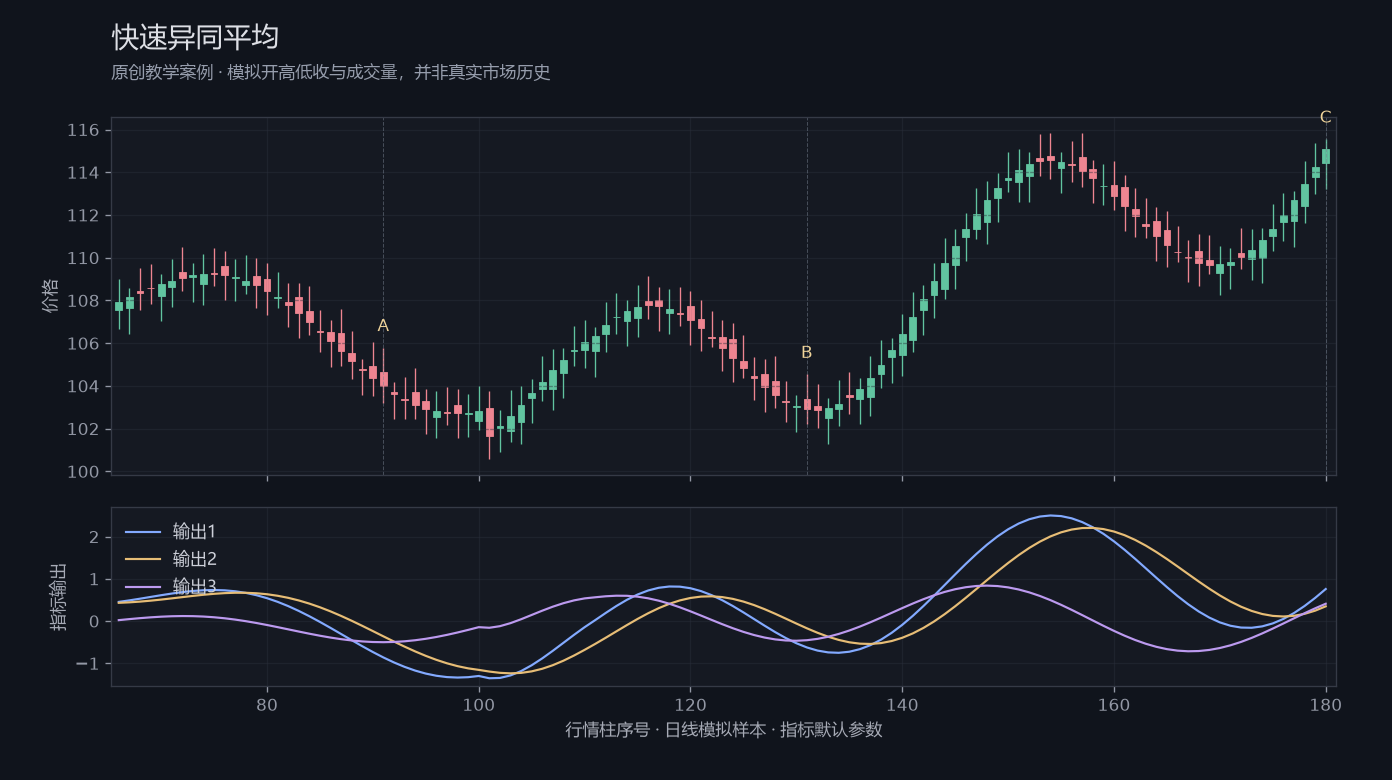Click the indicator axis tick −1
The image size is (1392, 780).
[87, 664]
